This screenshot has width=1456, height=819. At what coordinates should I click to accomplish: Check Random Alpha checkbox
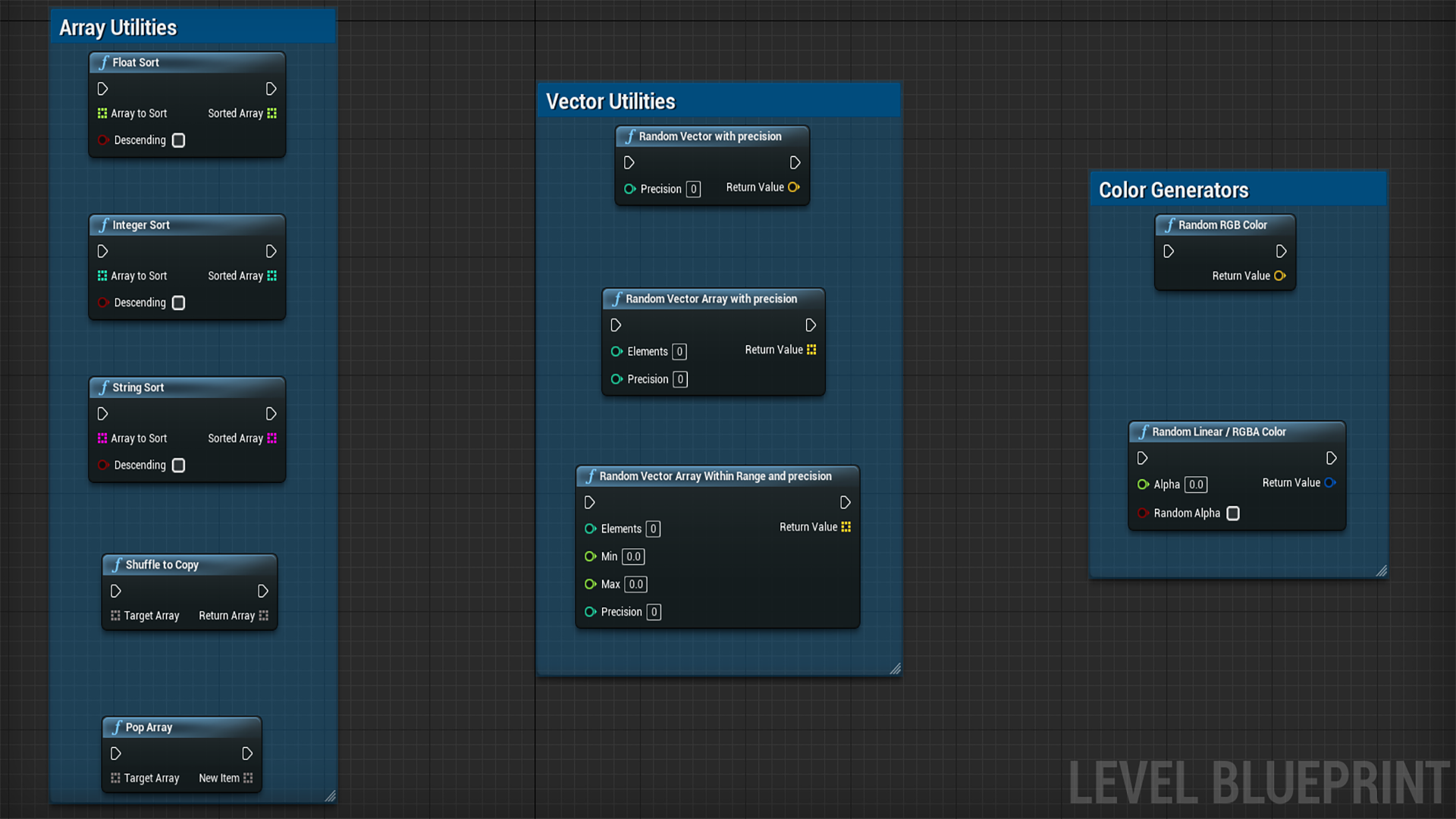tap(1233, 513)
